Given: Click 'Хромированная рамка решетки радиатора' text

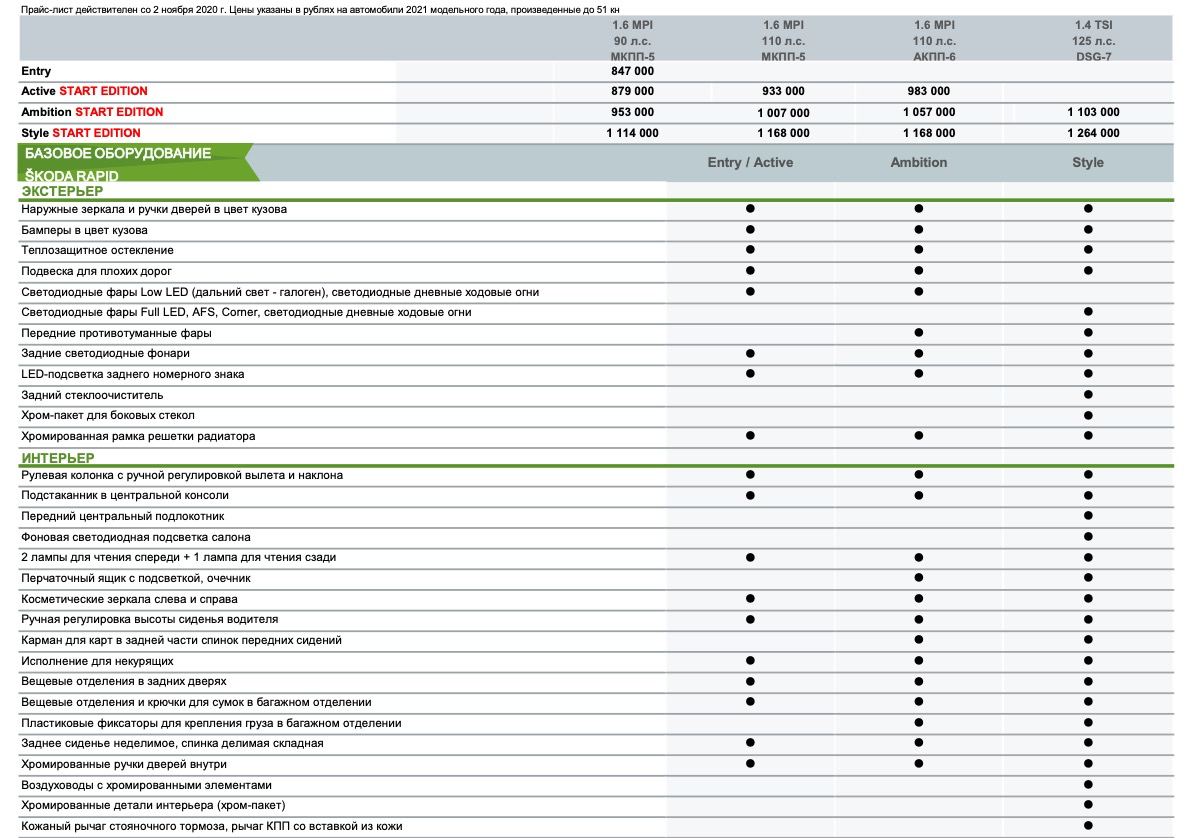Looking at the screenshot, I should pos(138,436).
